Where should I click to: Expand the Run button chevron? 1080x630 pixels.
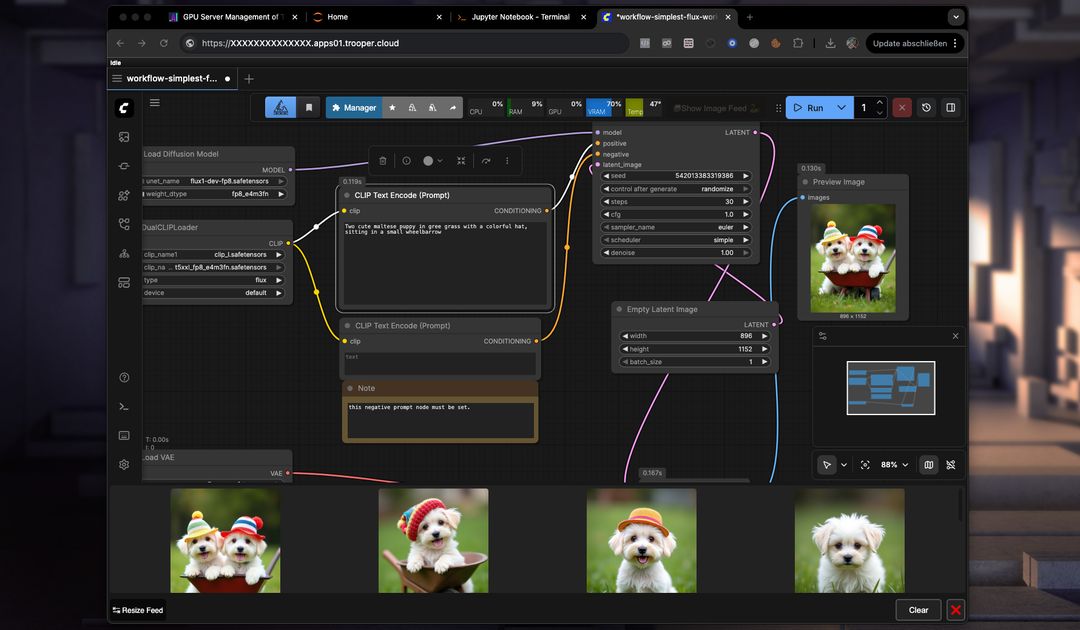(841, 107)
